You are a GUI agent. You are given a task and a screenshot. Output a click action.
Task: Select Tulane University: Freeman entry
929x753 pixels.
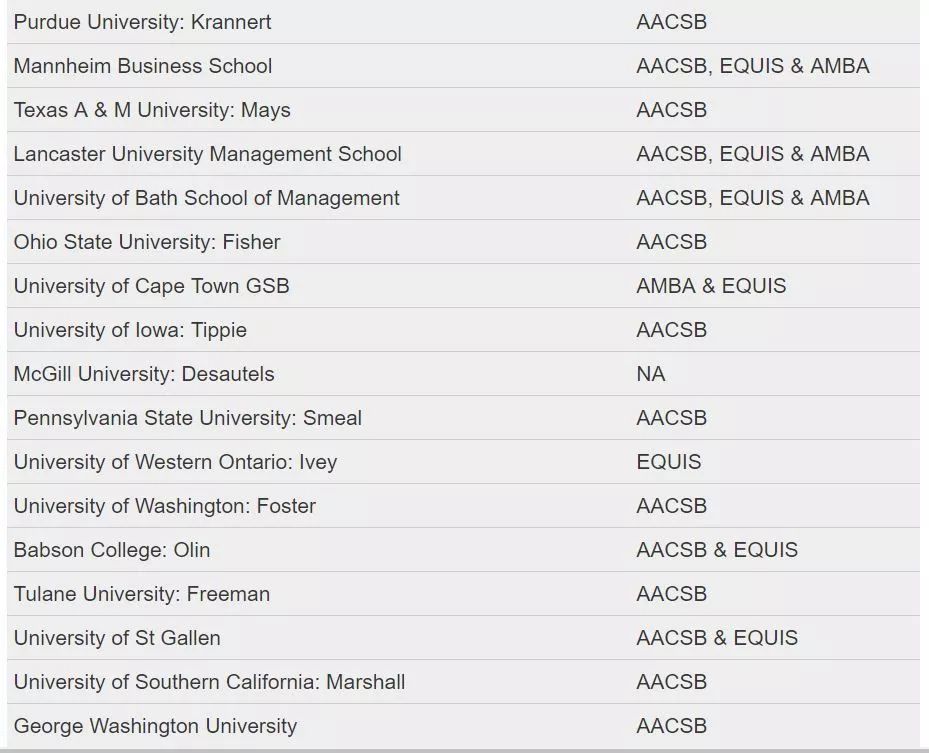pos(142,594)
